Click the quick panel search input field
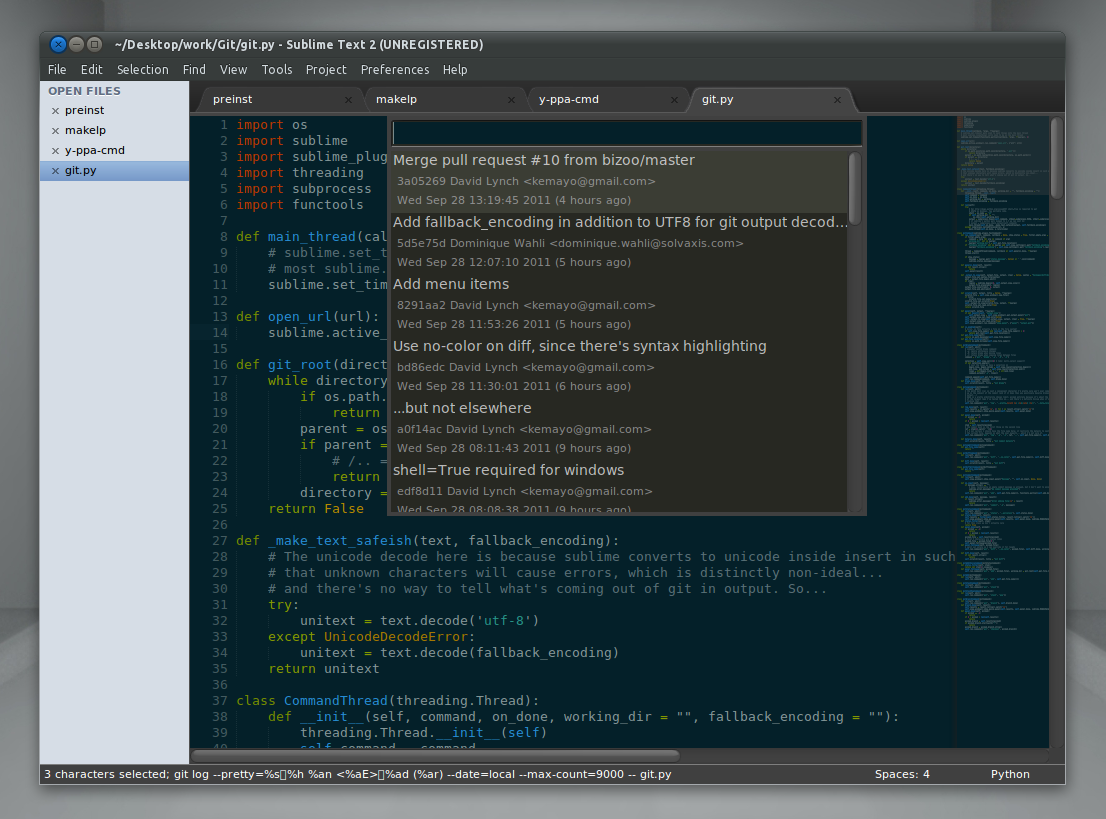Image resolution: width=1106 pixels, height=819 pixels. pos(627,133)
